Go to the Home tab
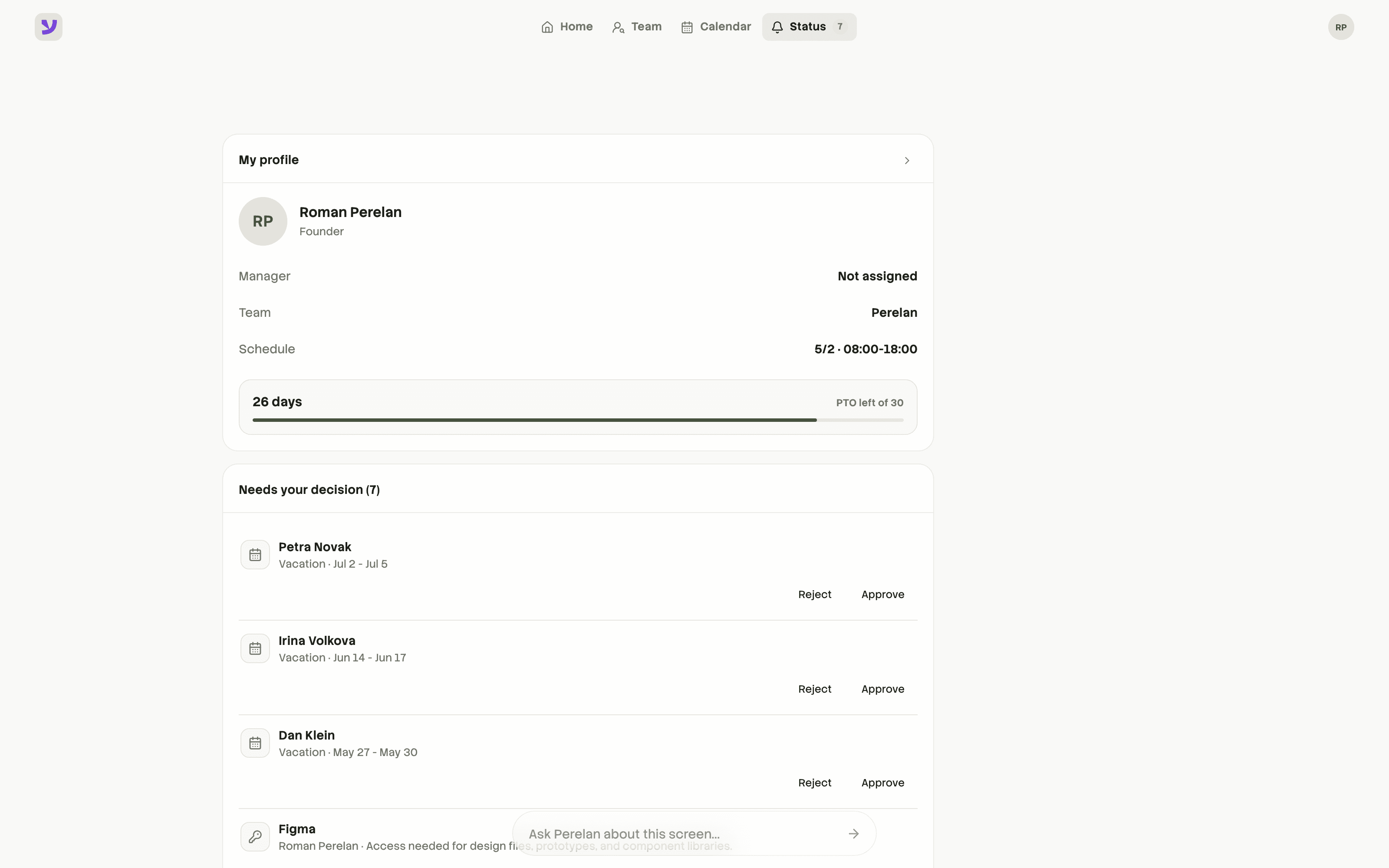The image size is (1389, 868). pos(567,27)
